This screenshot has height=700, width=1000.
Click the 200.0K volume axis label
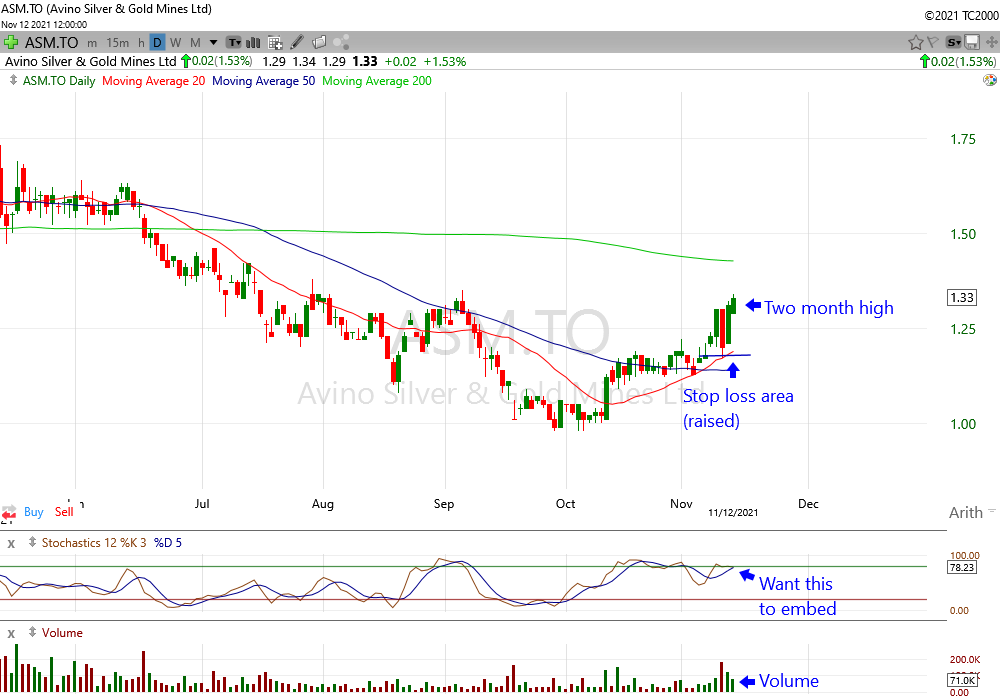coord(964,659)
